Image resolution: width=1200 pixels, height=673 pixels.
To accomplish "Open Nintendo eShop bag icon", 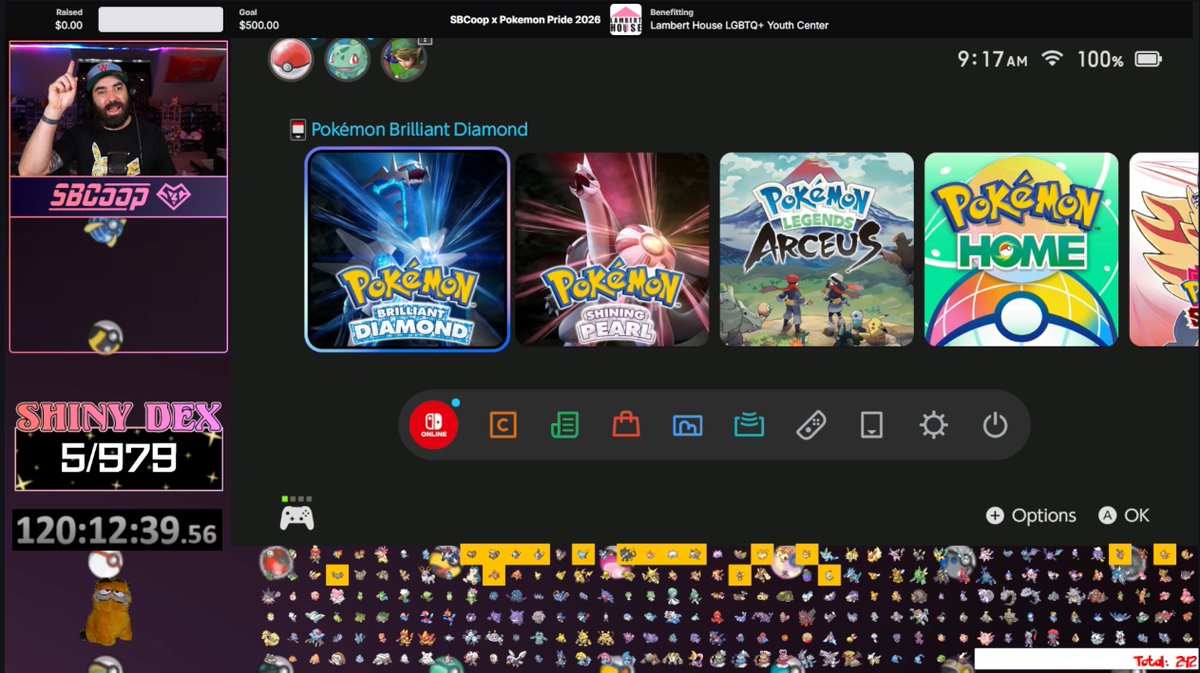I will 626,426.
